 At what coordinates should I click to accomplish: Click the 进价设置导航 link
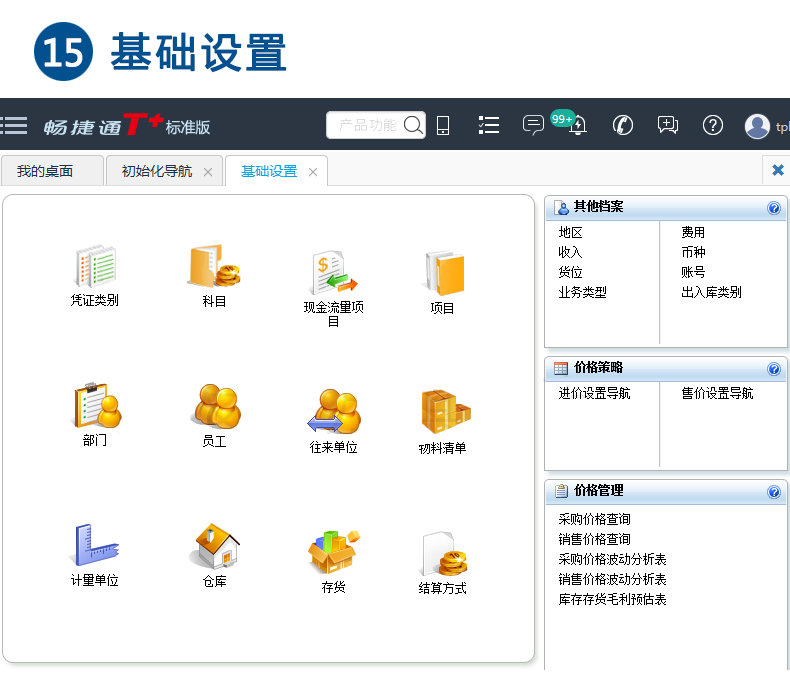[x=594, y=393]
